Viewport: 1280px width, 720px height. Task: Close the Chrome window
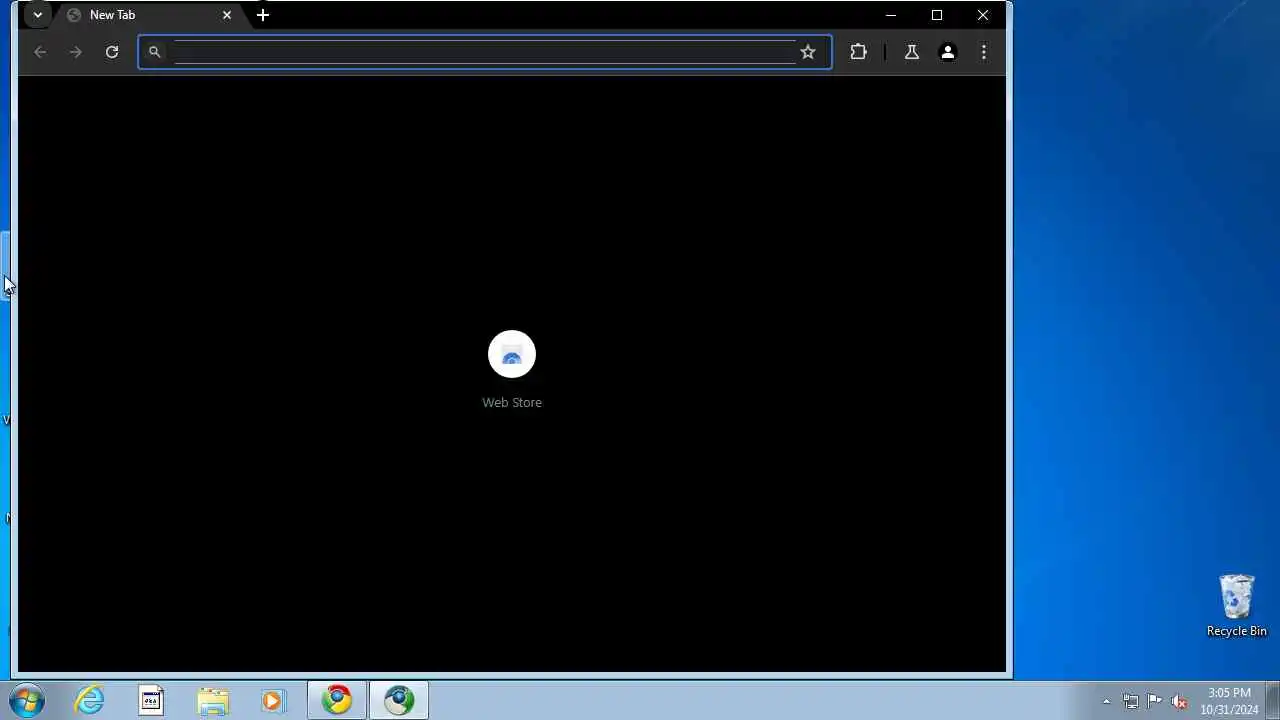pyautogui.click(x=983, y=15)
